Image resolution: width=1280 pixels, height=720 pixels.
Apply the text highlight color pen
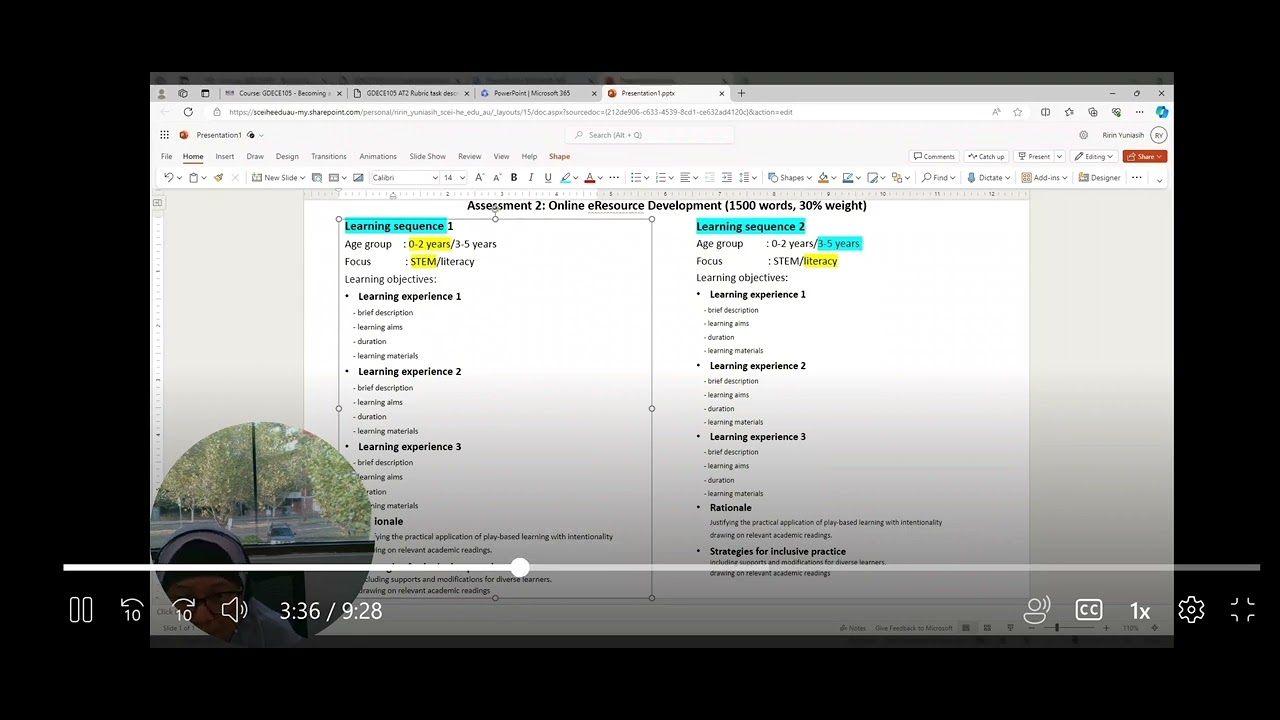(565, 178)
